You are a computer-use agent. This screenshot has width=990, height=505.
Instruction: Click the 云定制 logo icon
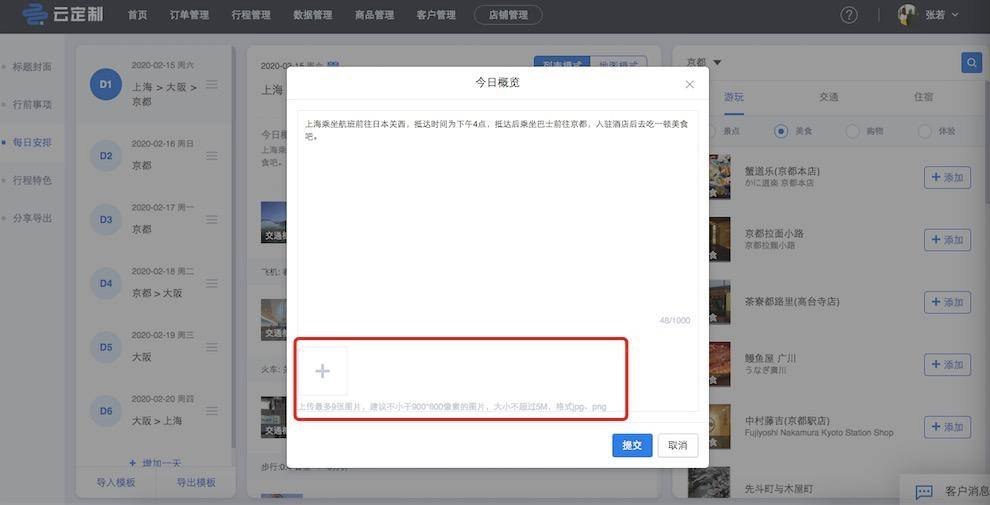click(34, 15)
